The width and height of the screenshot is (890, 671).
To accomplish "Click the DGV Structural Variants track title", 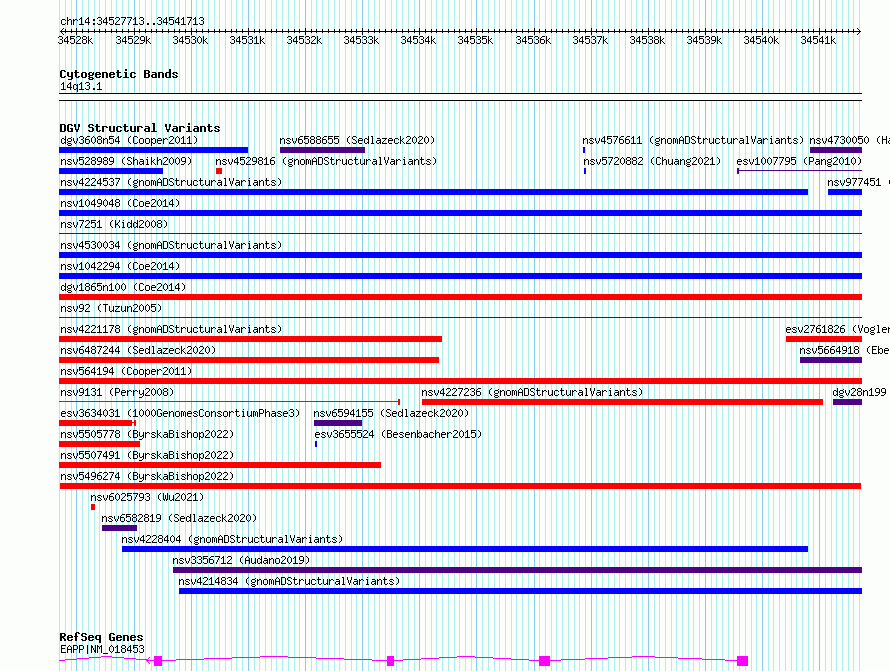I will point(140,128).
